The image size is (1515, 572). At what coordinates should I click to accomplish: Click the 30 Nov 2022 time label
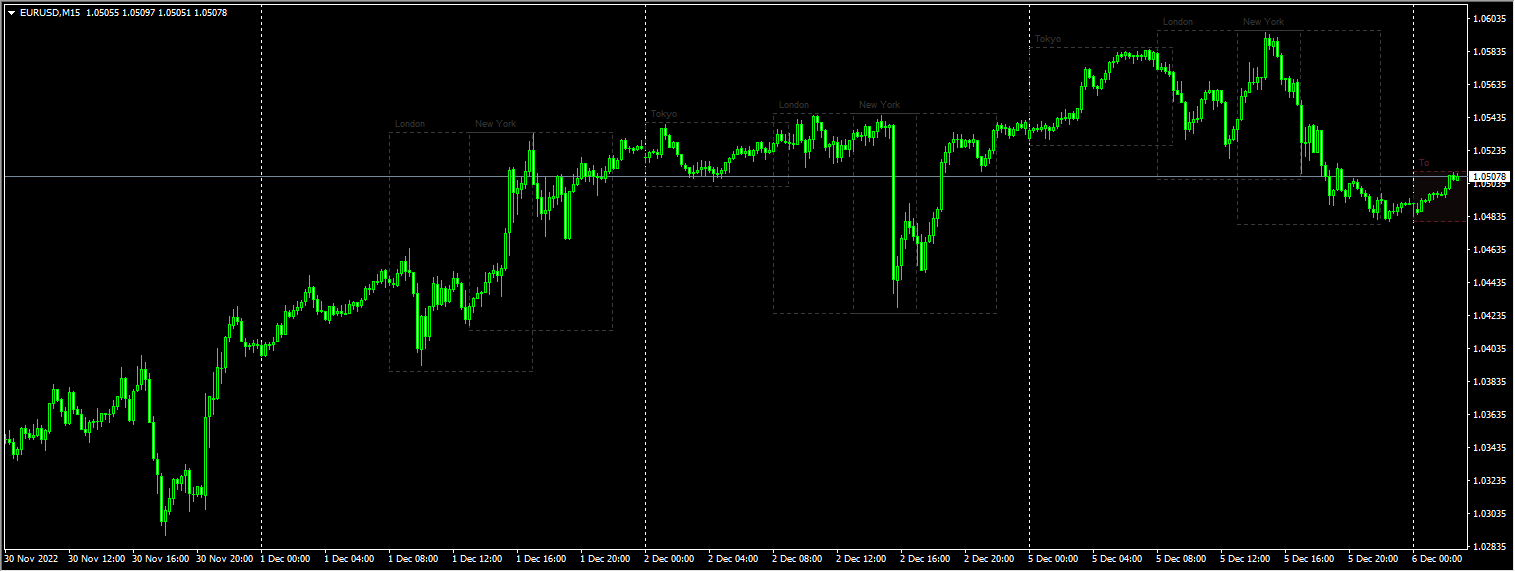tap(30, 559)
